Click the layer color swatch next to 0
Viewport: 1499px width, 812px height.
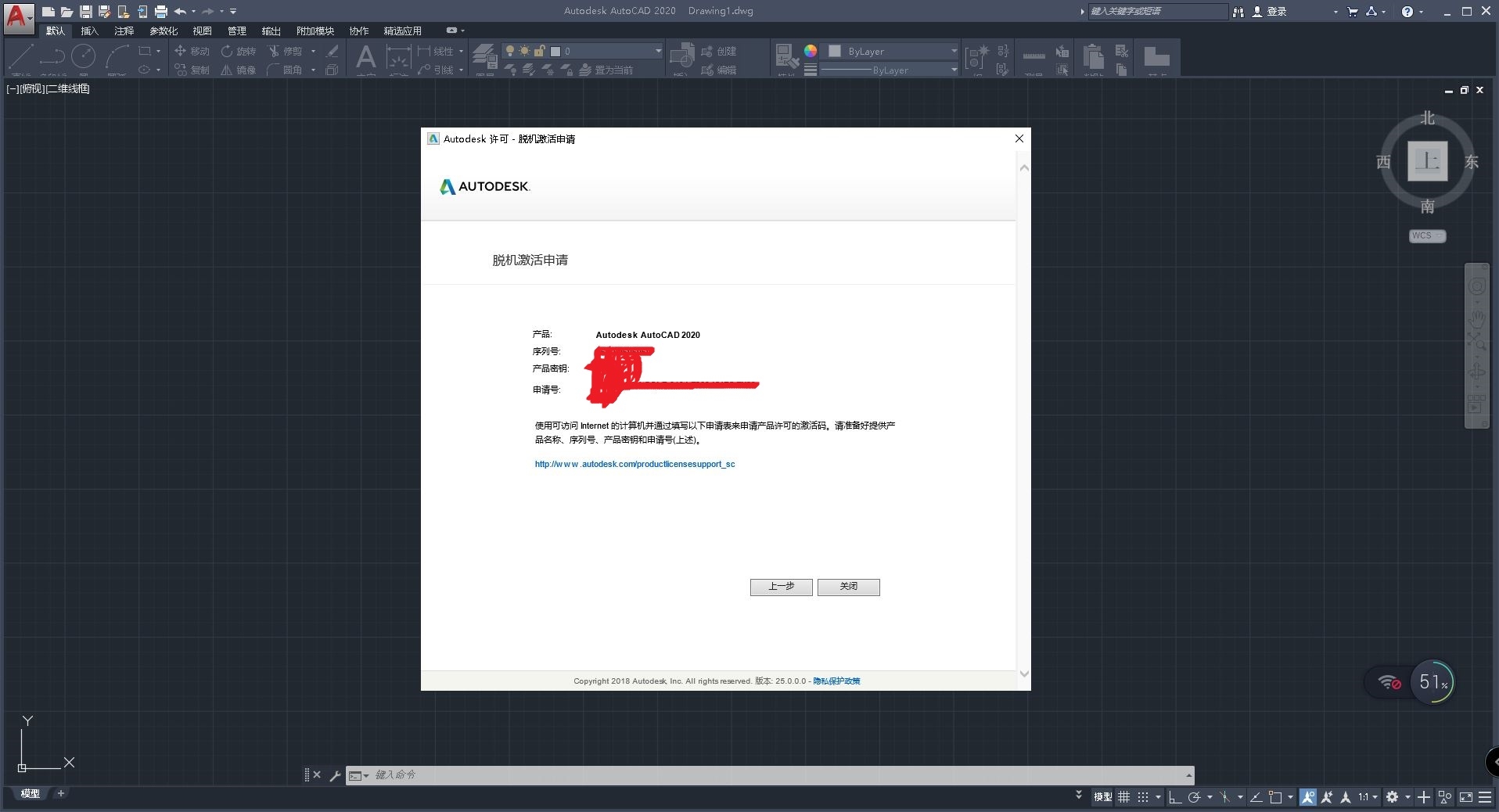pyautogui.click(x=555, y=51)
